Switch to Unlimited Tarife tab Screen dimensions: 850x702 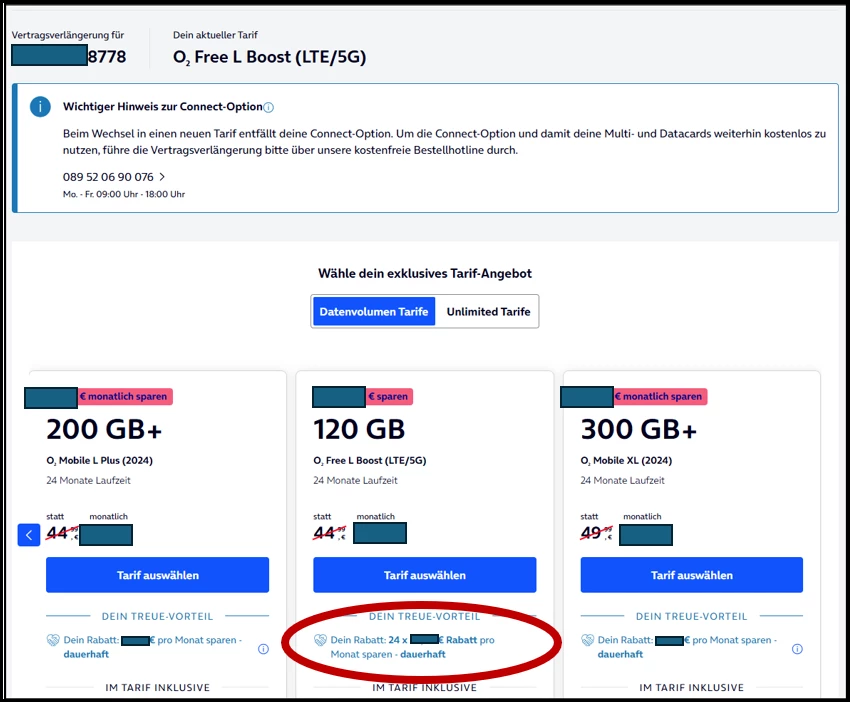tap(488, 312)
